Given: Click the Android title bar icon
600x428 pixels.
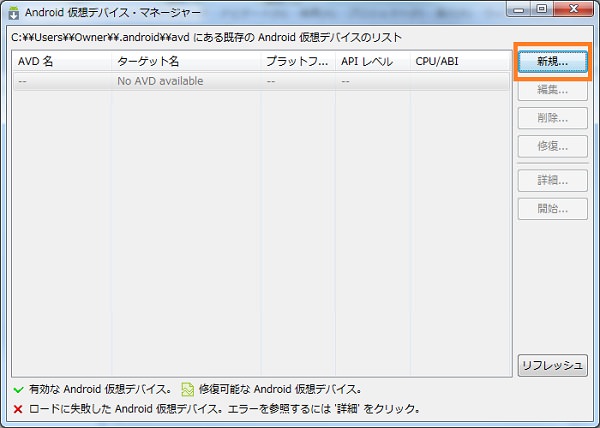Looking at the screenshot, I should 14,13.
